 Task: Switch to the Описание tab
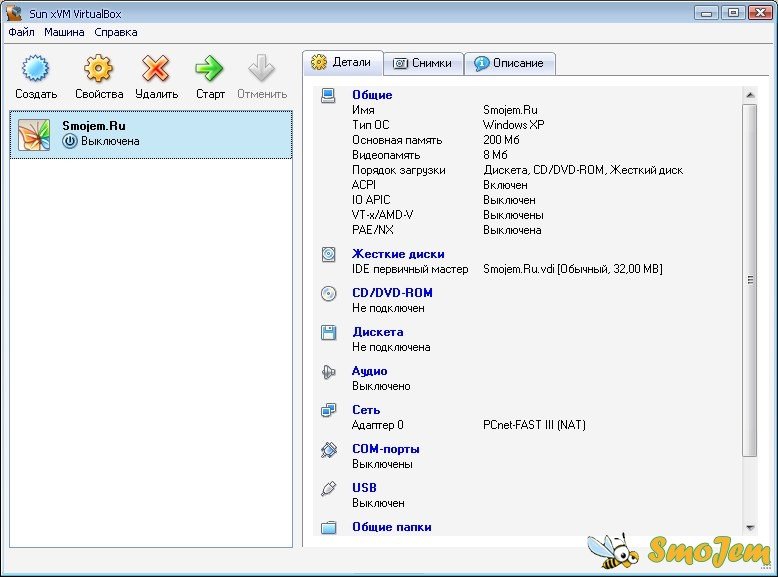509,63
